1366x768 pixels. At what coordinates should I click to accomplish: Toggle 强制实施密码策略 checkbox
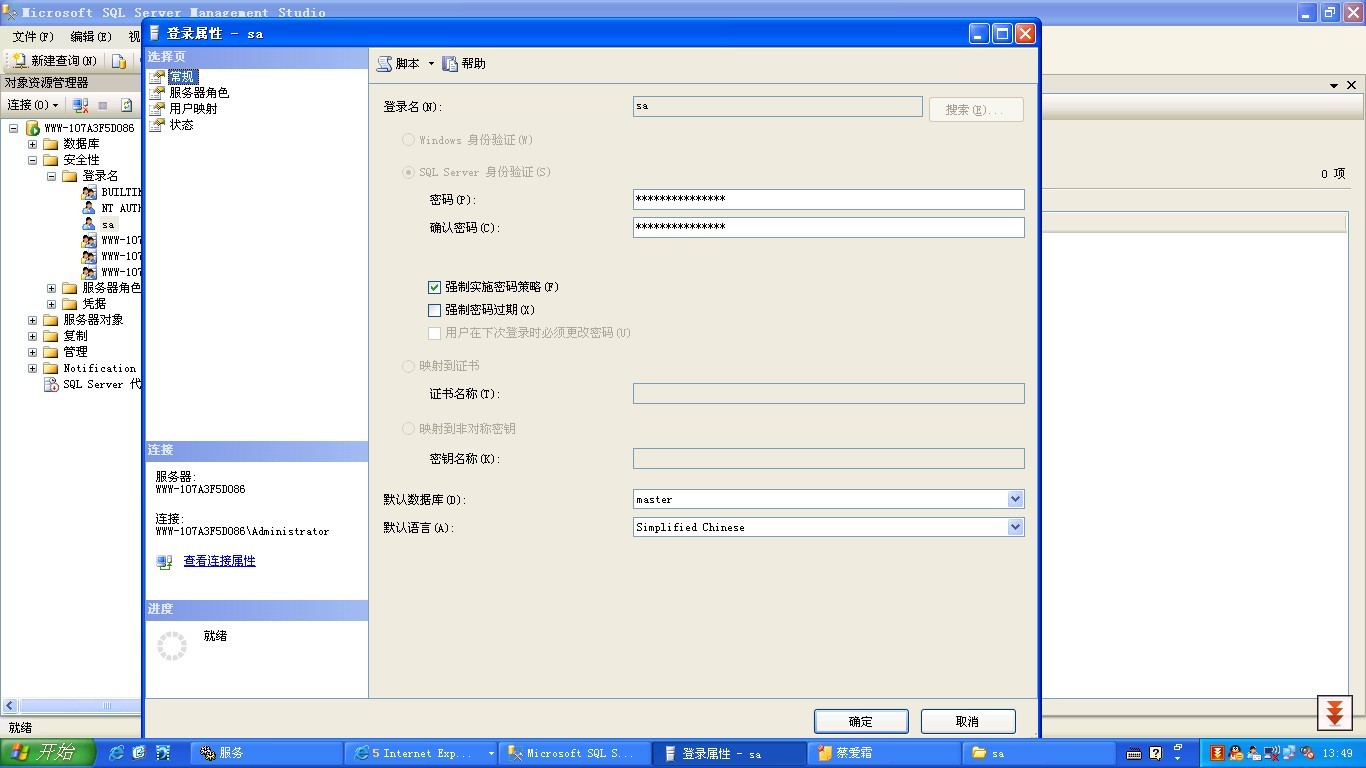(x=434, y=288)
